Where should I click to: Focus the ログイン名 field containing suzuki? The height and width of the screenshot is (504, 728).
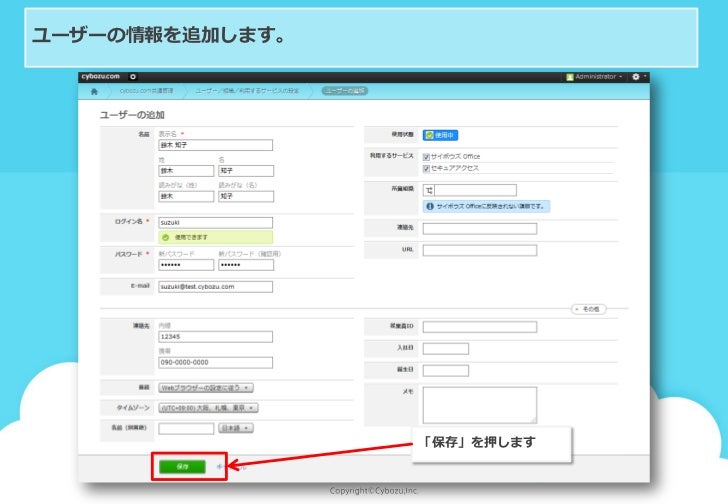215,223
